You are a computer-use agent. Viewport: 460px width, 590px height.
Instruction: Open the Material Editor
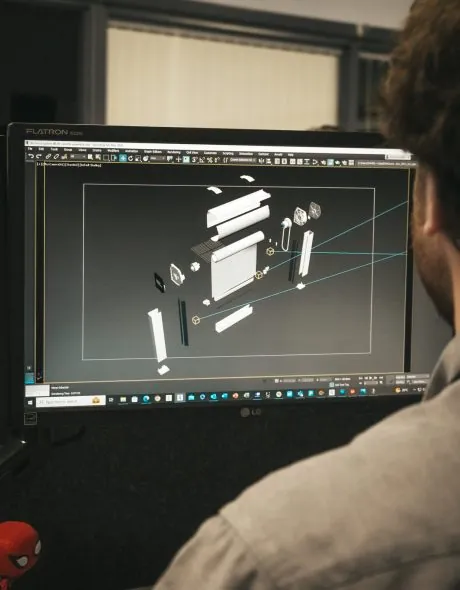point(314,162)
